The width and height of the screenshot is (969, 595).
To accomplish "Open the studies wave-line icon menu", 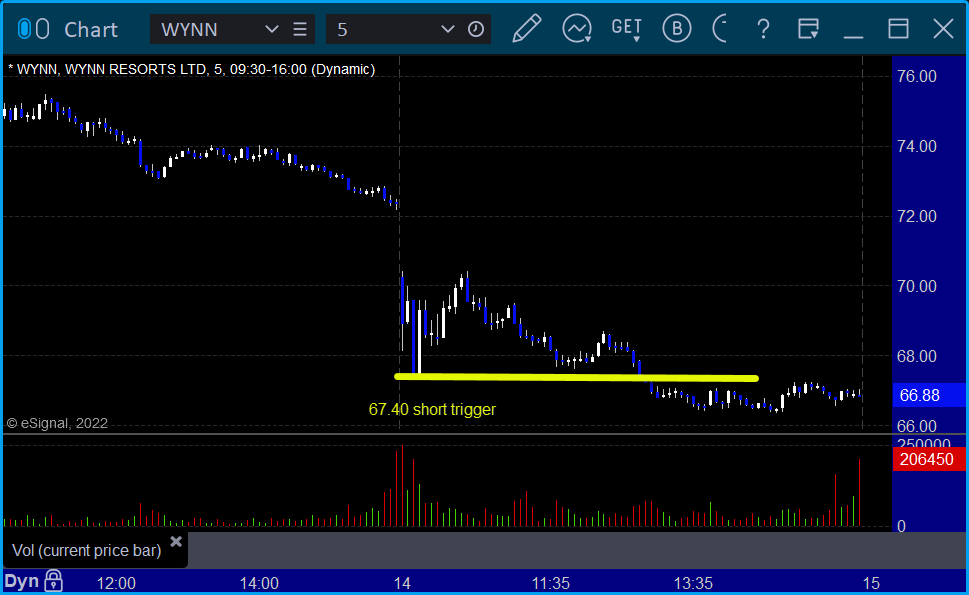I will 577,29.
